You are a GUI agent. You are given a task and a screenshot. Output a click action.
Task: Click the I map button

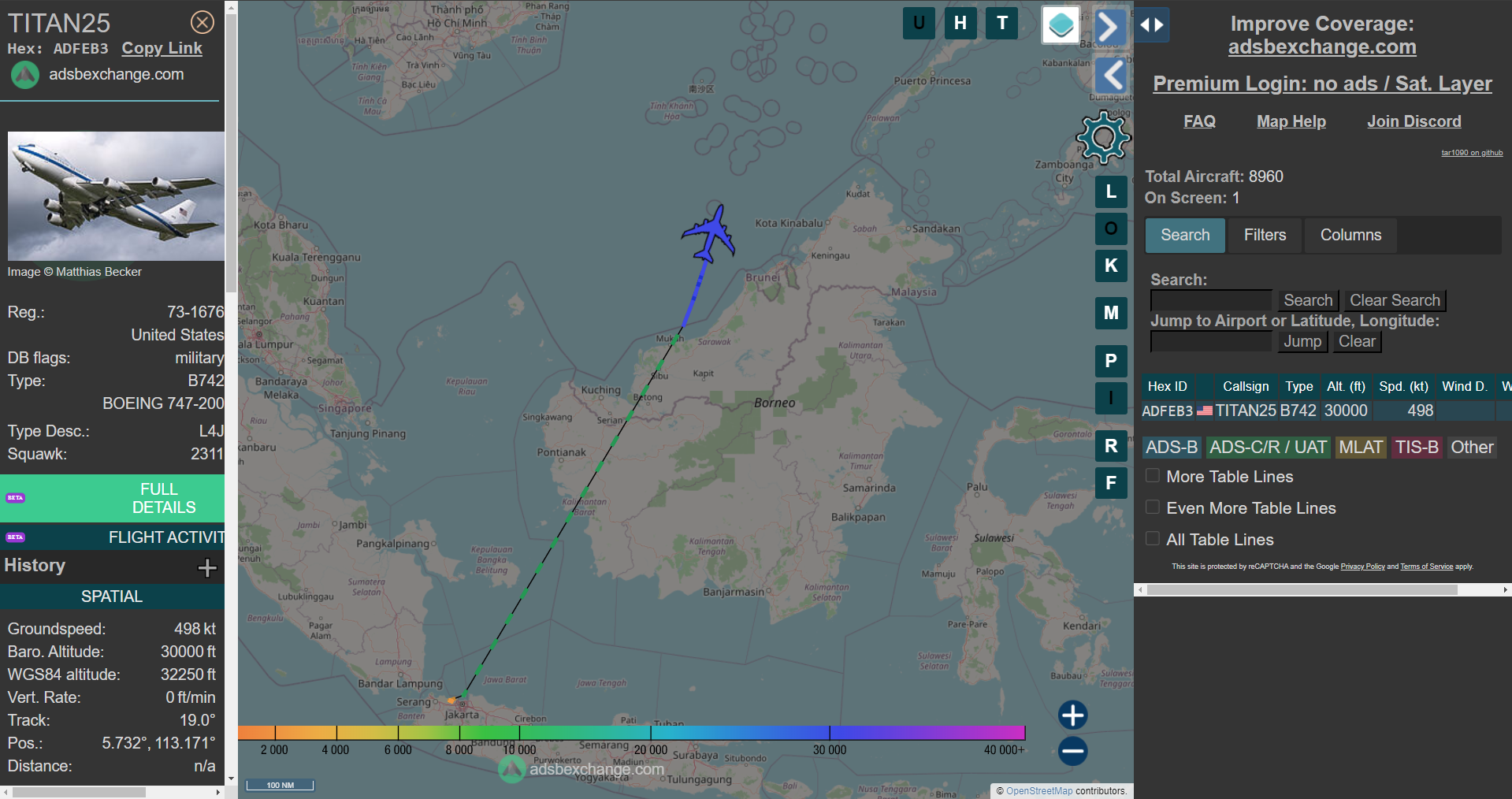[x=1111, y=398]
